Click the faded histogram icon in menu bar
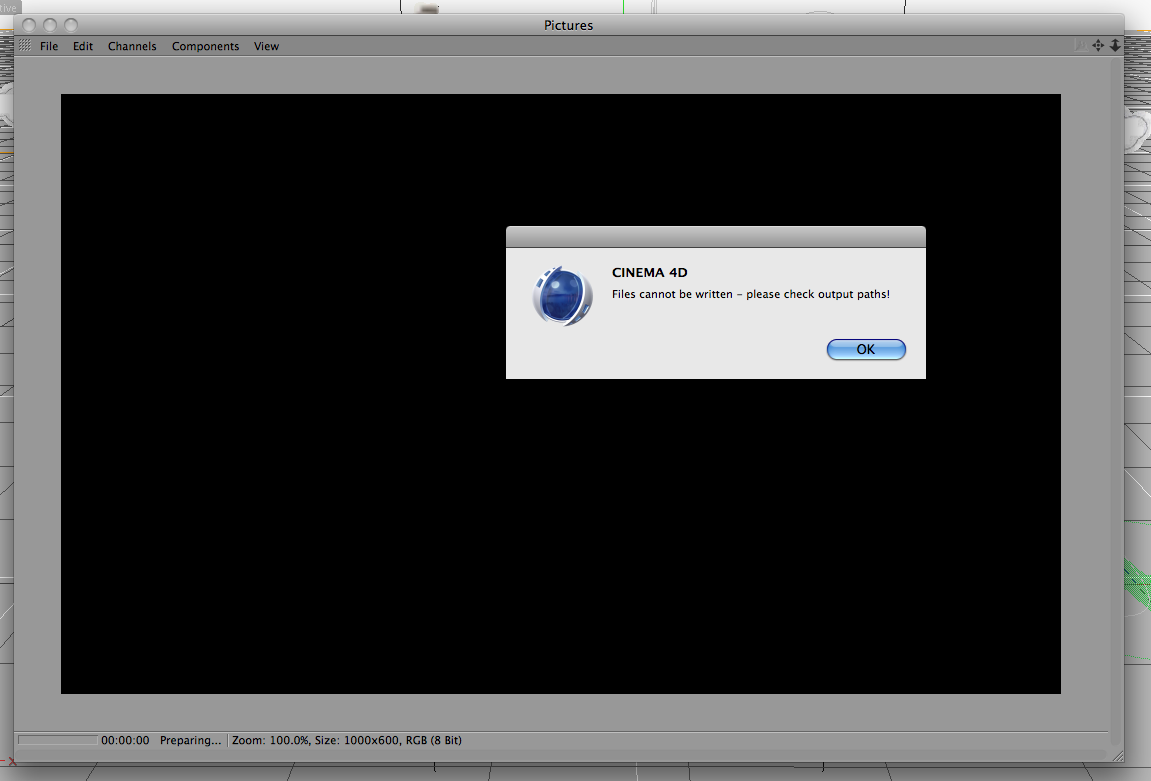Screen dimensions: 1151x781 [x=1081, y=46]
